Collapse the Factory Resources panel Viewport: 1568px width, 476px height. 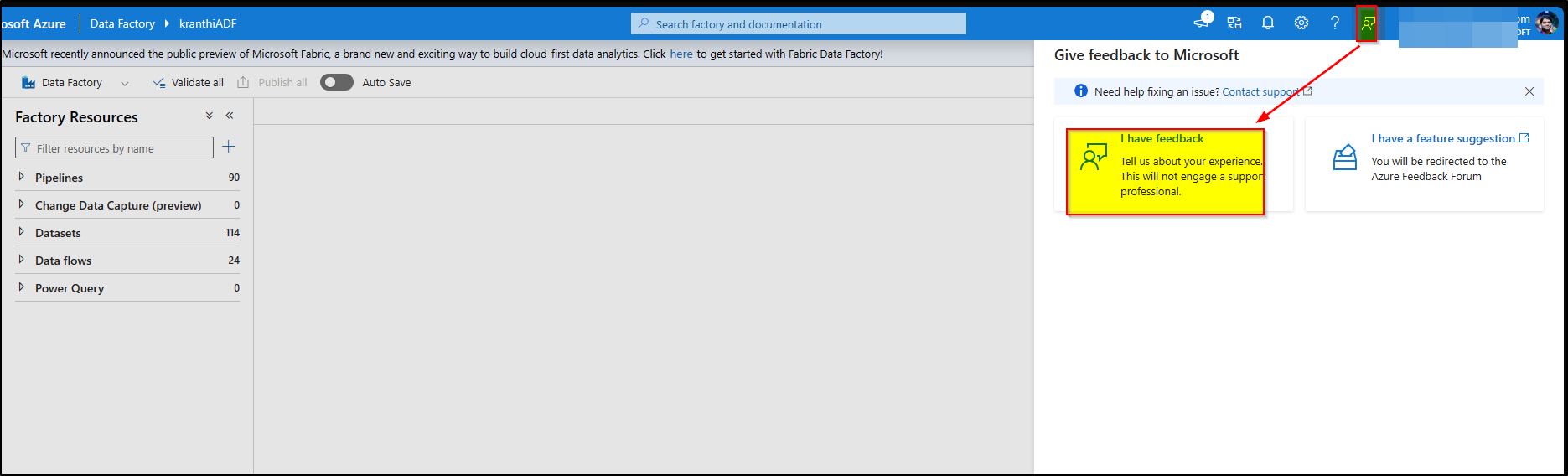pos(230,116)
